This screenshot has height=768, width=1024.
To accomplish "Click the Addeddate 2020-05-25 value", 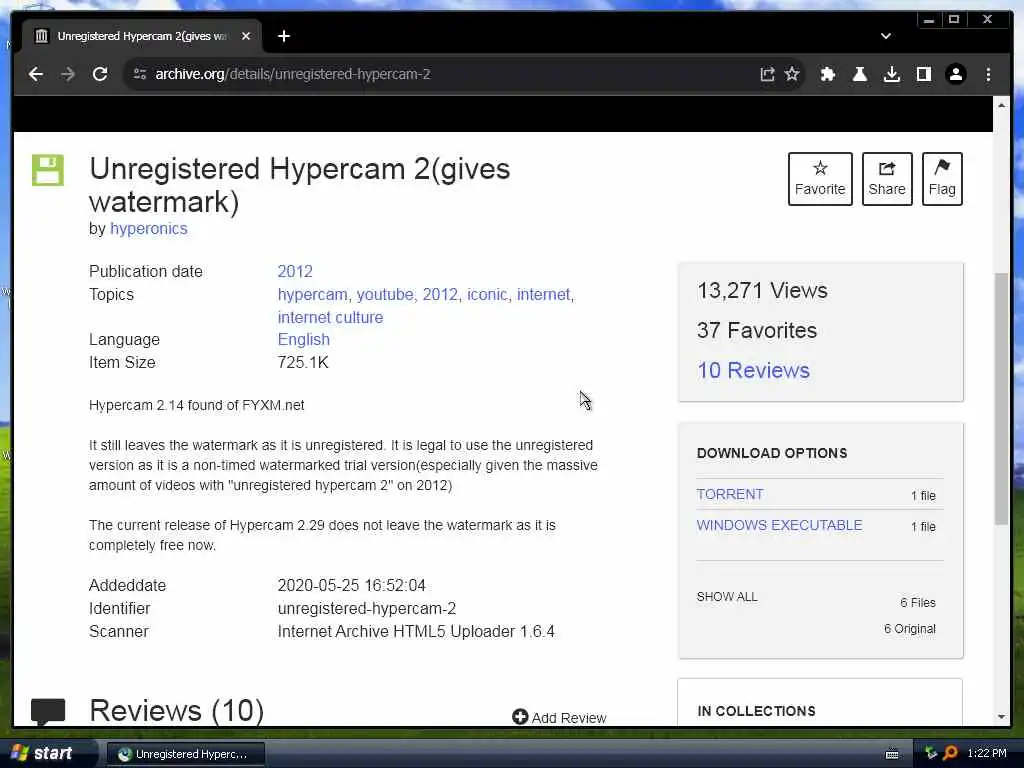I will pyautogui.click(x=351, y=586).
